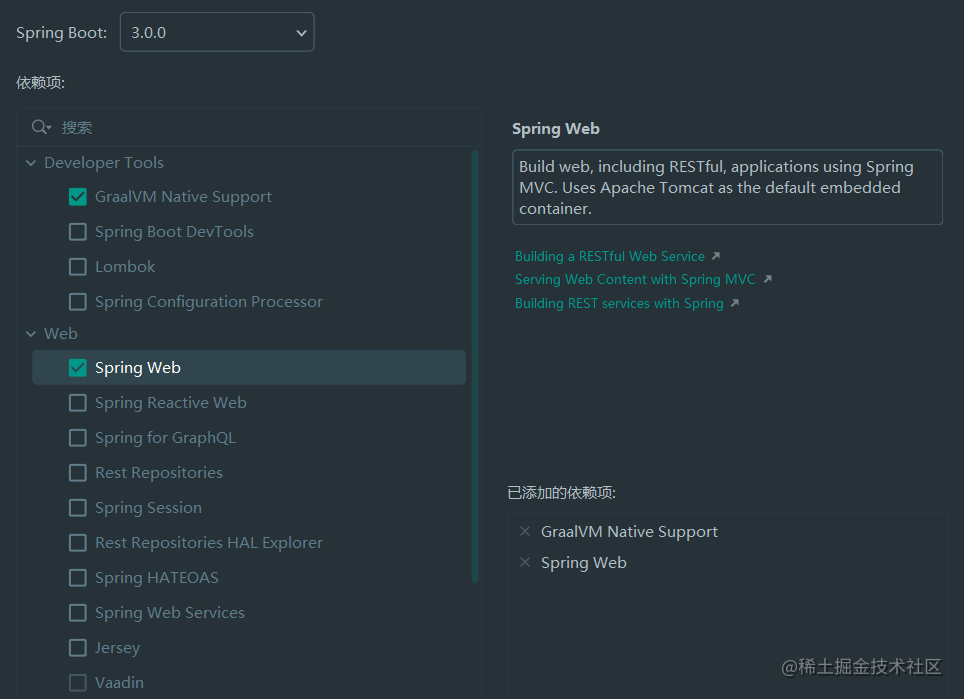Check Spring Reactive Web checkbox
This screenshot has width=964, height=699.
point(77,403)
